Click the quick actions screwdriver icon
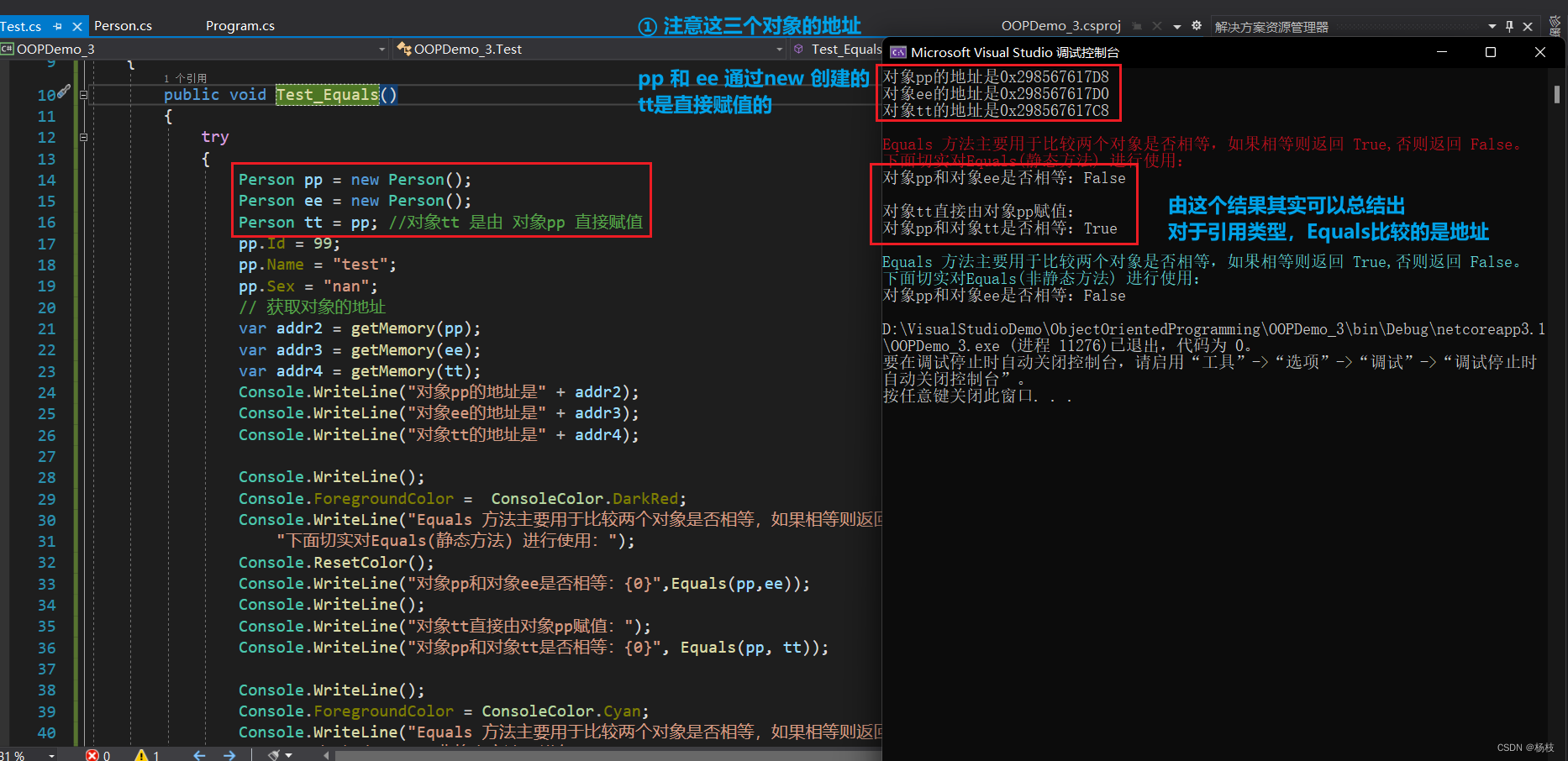This screenshot has width=1568, height=761. 64,93
